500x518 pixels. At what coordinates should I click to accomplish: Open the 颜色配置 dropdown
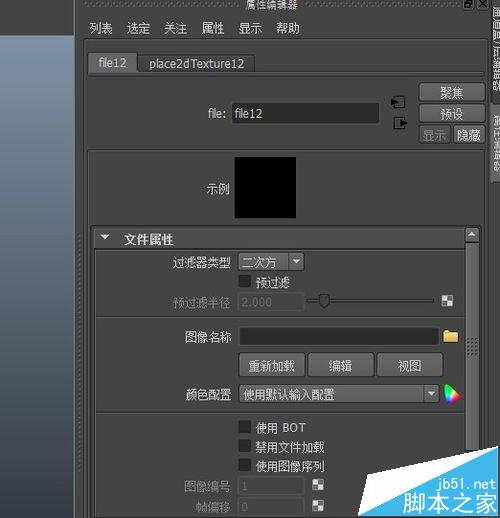[x=338, y=394]
